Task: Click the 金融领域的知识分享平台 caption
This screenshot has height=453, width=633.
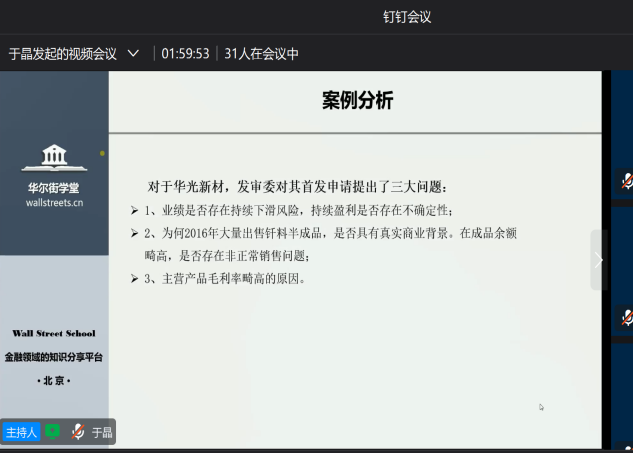Action: (x=54, y=357)
